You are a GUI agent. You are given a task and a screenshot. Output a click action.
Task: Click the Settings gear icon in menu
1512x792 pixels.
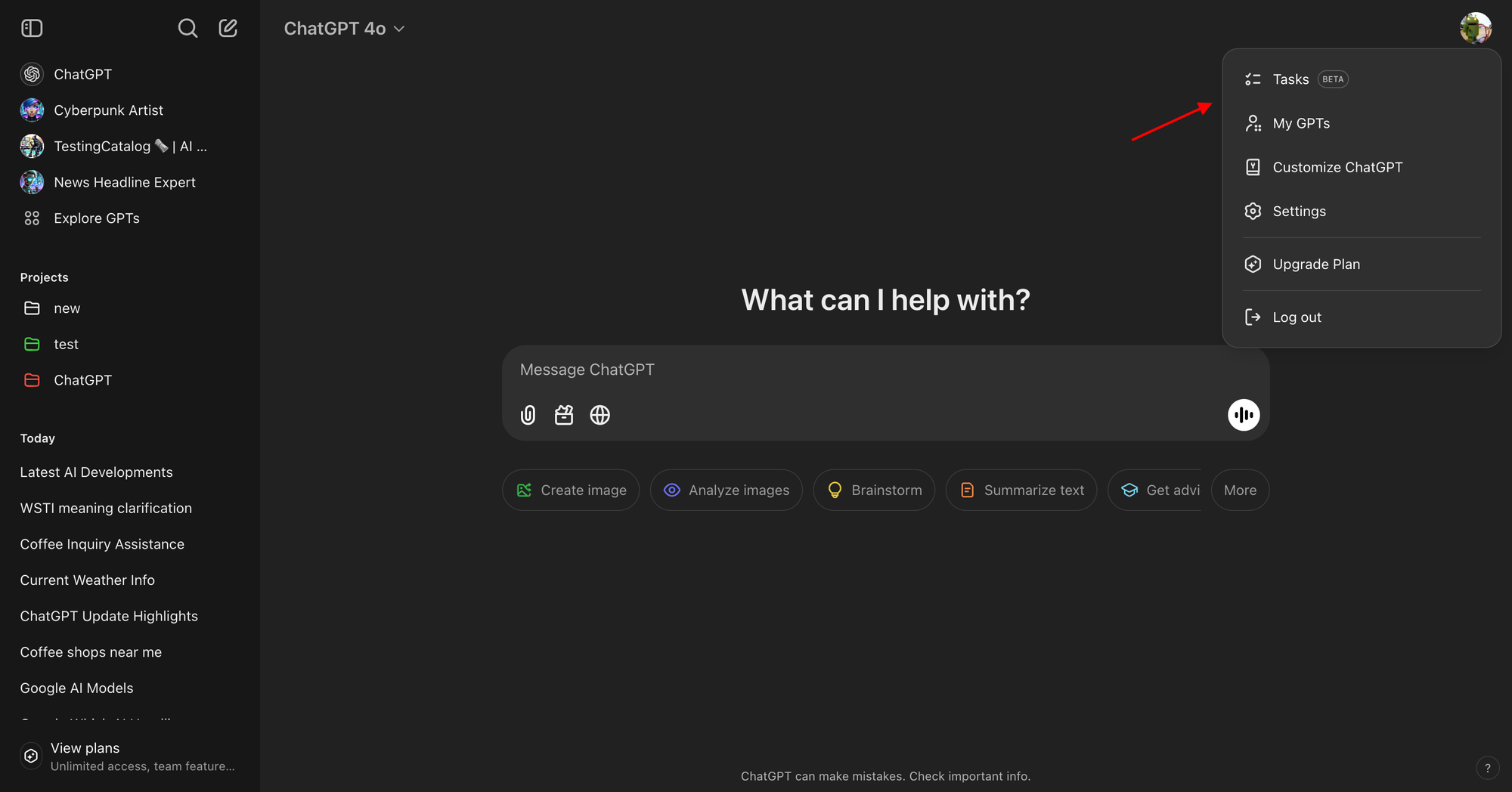[x=1253, y=211]
